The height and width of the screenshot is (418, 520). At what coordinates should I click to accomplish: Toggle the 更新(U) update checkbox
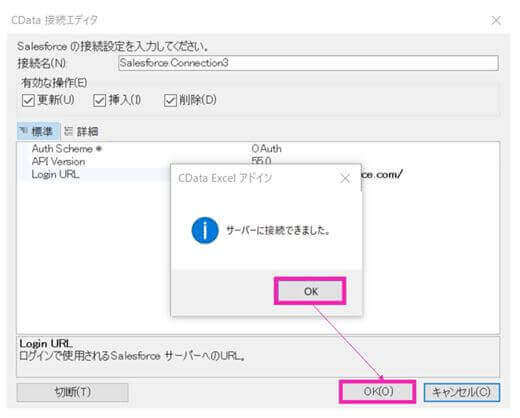[28, 100]
